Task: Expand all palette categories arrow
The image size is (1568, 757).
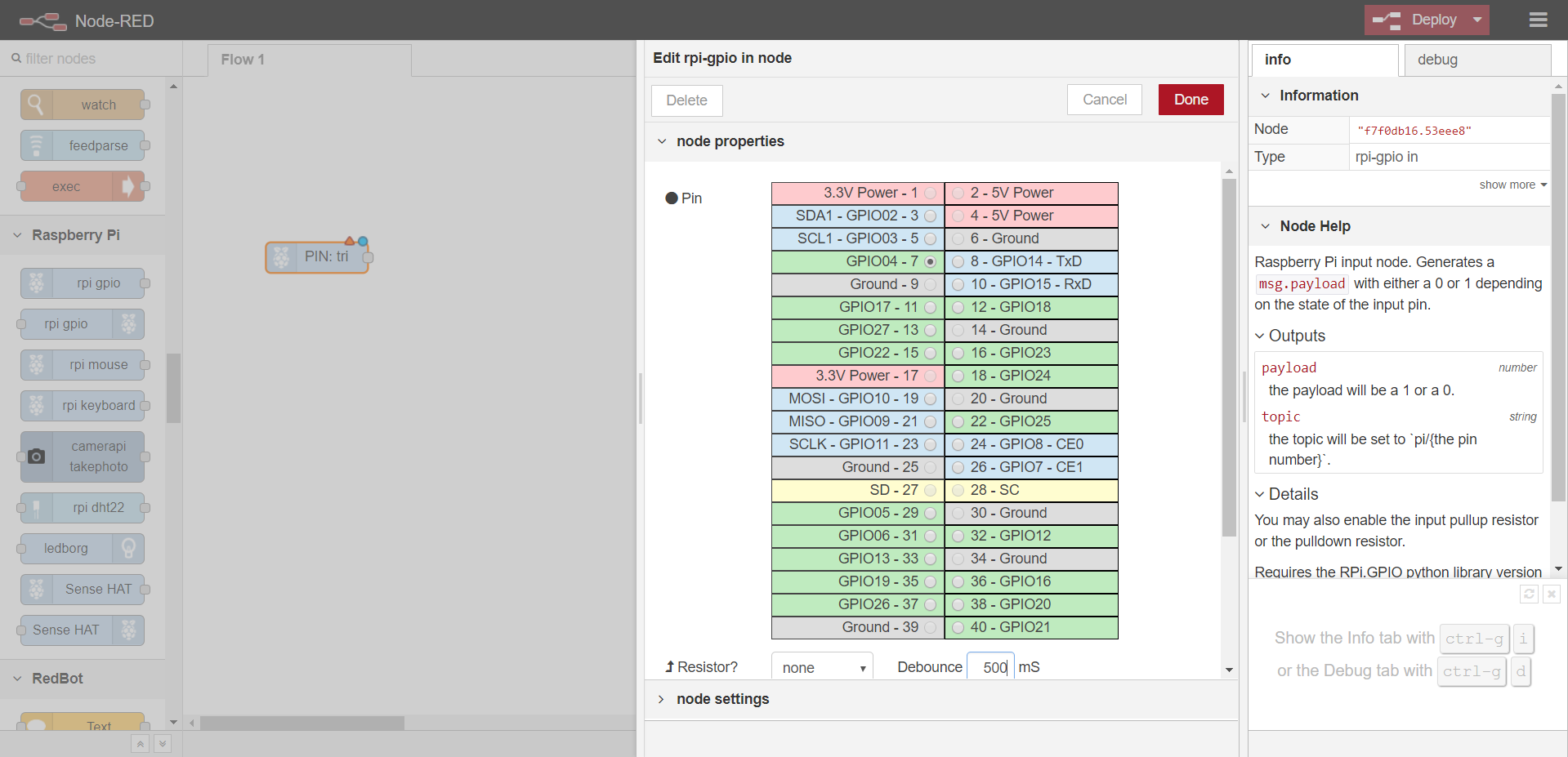Action: pos(163,744)
